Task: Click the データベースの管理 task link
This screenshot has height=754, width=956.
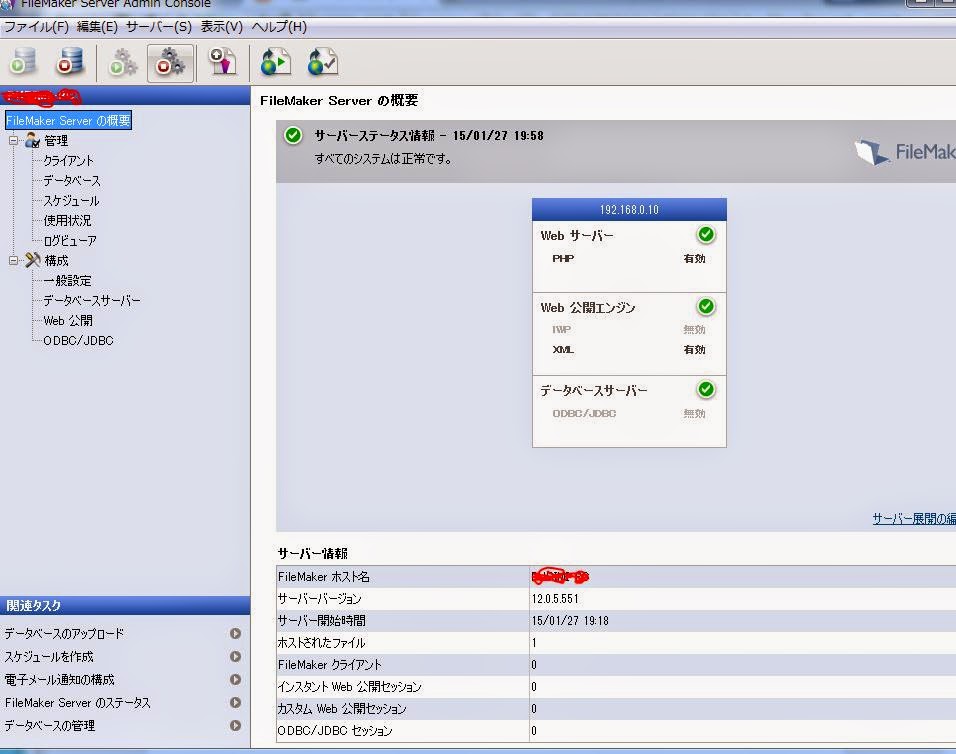Action: pyautogui.click(x=49, y=725)
